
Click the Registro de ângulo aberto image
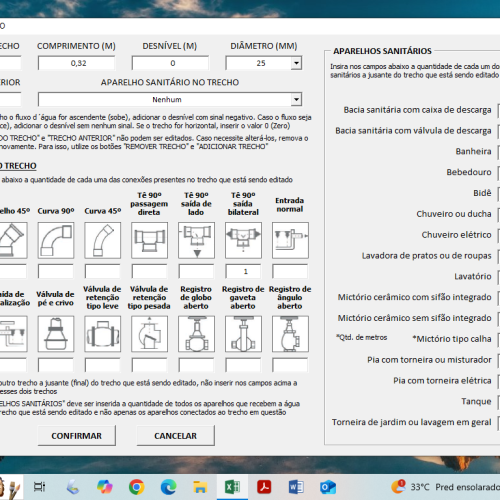tap(290, 334)
